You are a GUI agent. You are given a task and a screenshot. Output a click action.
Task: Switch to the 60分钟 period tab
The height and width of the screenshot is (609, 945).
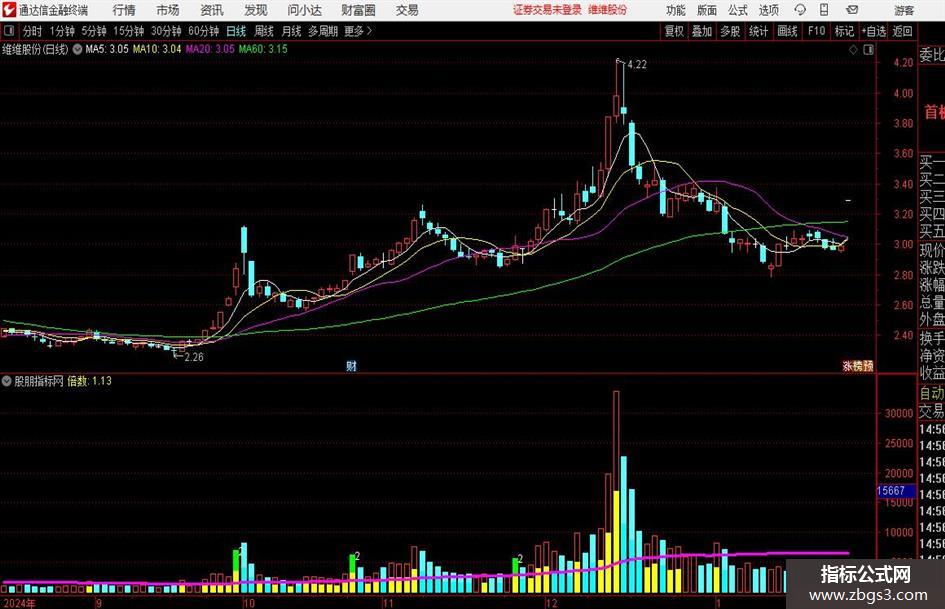tap(204, 31)
